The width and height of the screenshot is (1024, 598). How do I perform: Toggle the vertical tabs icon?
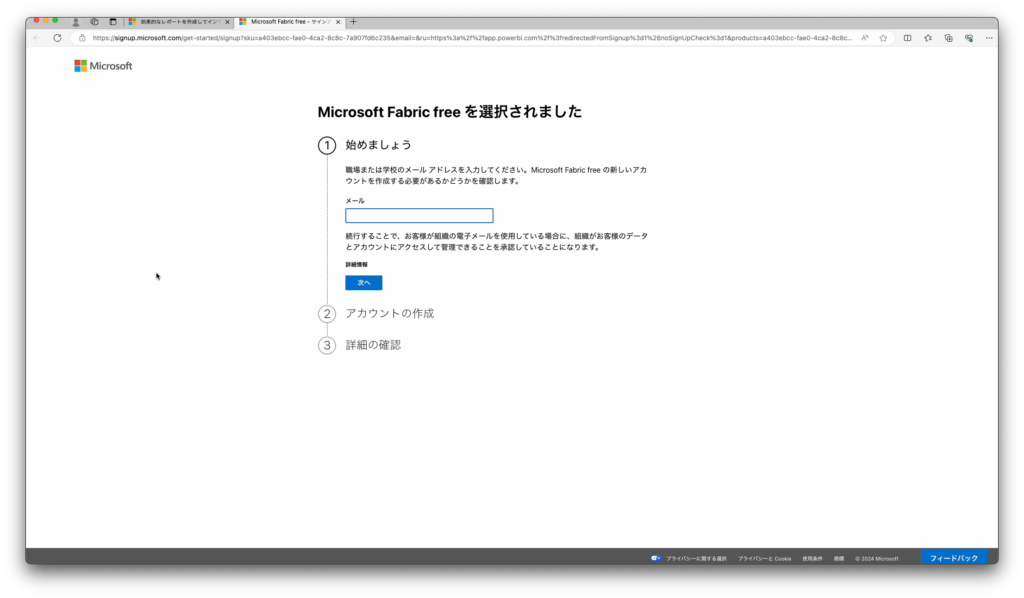point(112,21)
